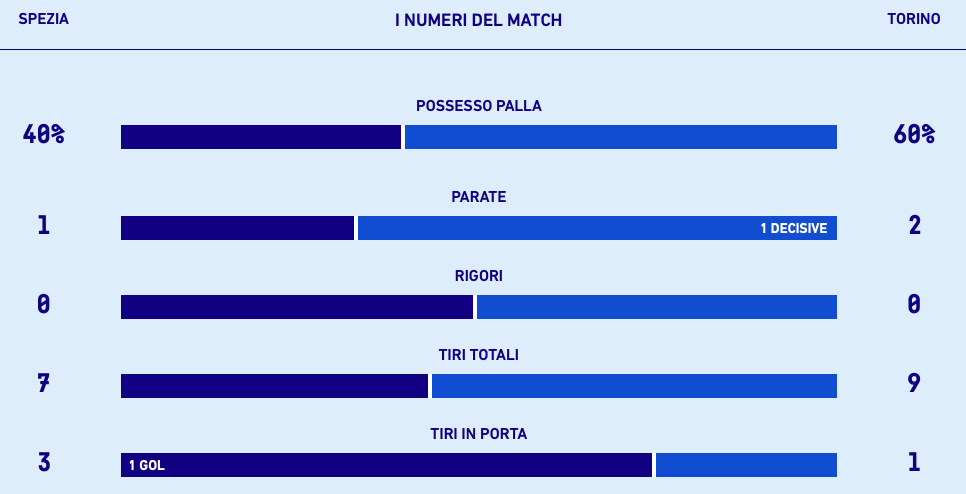
Task: Click Torino's light blue TIRI IN PORTA bar
Action: [746, 465]
